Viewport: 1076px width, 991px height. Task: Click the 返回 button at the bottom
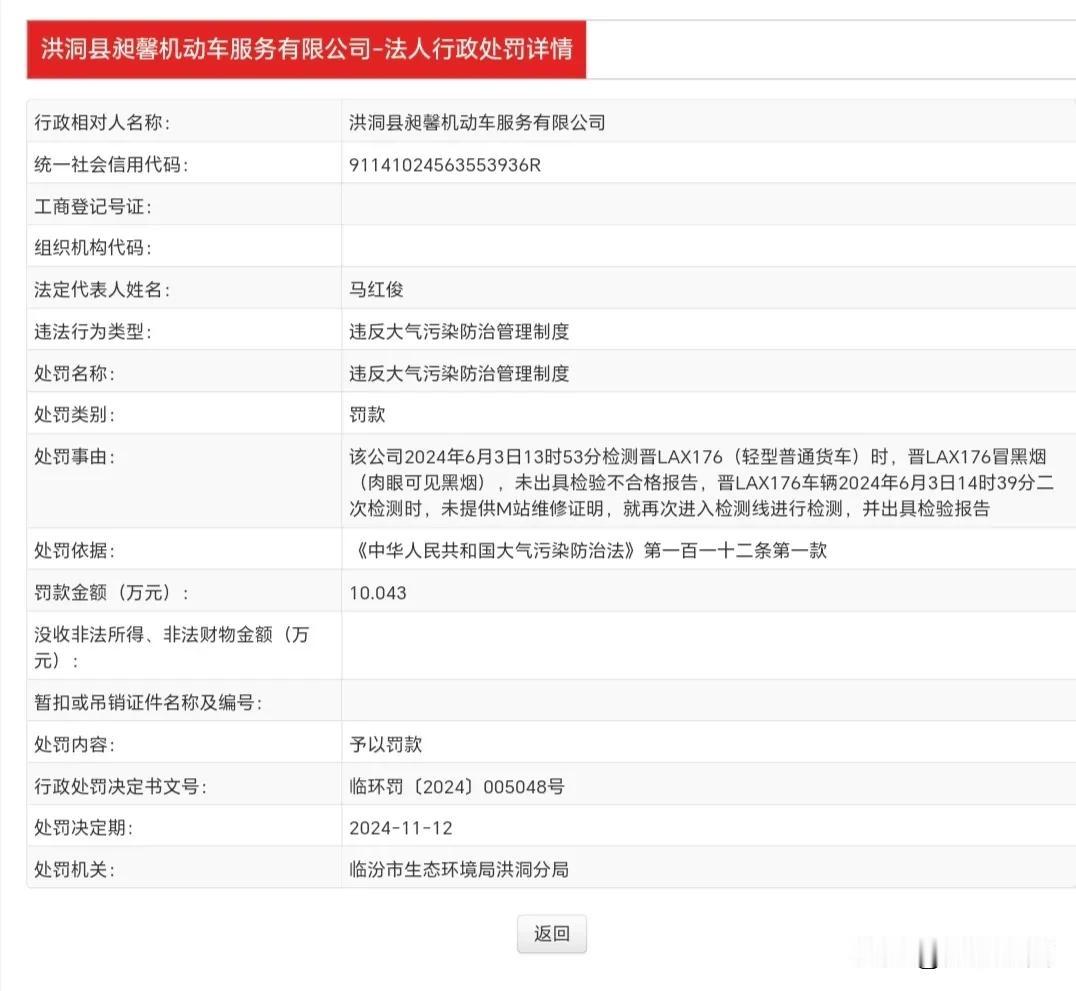pos(551,932)
